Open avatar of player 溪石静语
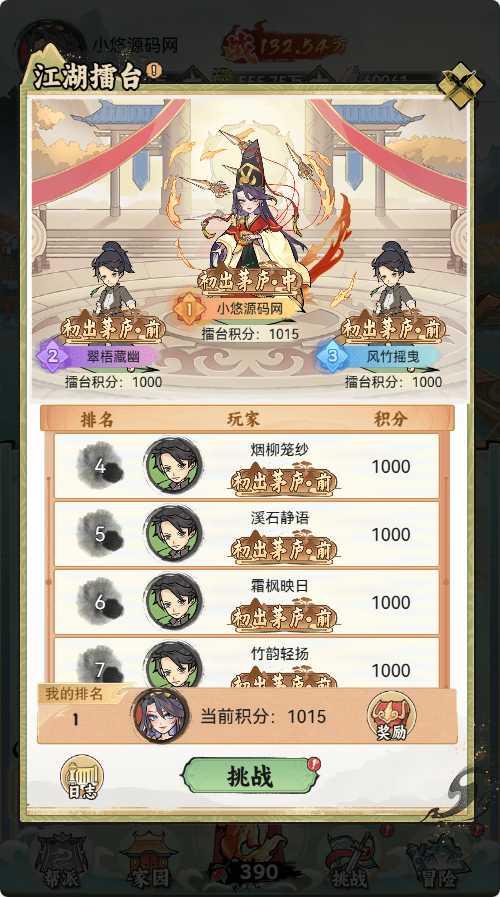500x897 pixels. (x=173, y=533)
